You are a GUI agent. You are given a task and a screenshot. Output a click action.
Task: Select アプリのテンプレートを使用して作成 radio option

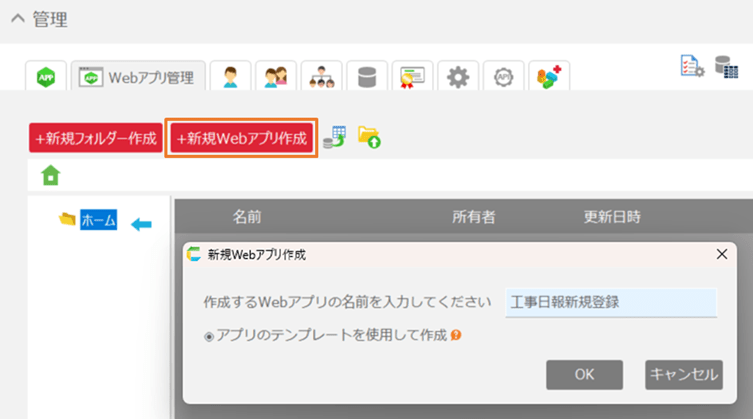pos(208,336)
